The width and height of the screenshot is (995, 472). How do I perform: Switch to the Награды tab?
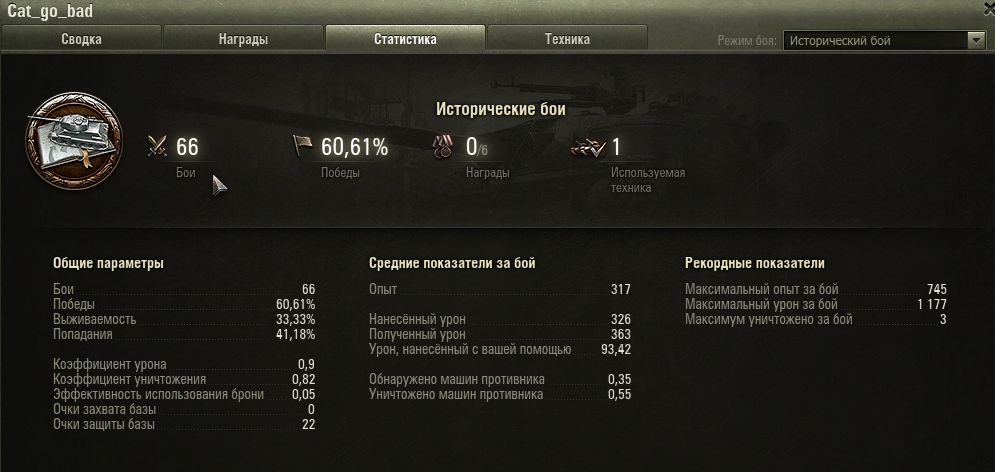click(244, 39)
